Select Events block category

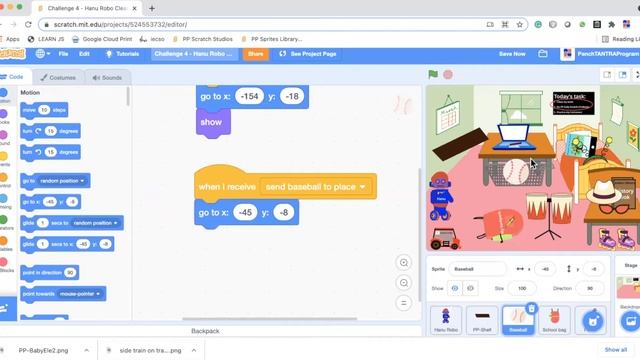click(4, 159)
